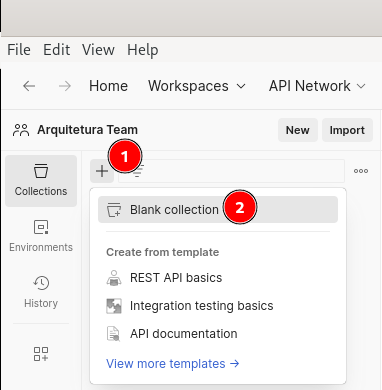Expand the Workspaces dropdown
The image size is (382, 390).
pos(197,86)
